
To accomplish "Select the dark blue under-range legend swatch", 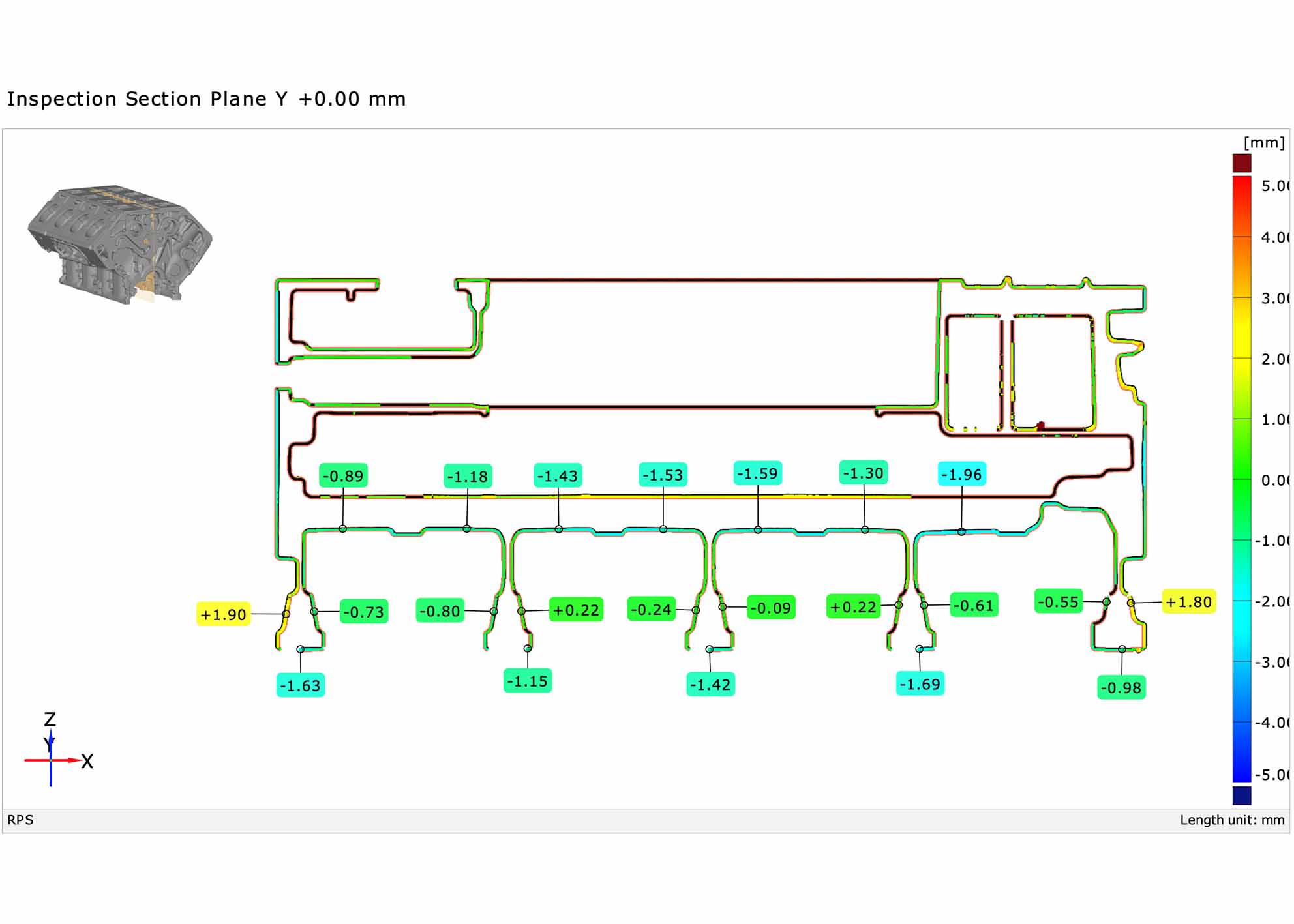I will (x=1242, y=796).
